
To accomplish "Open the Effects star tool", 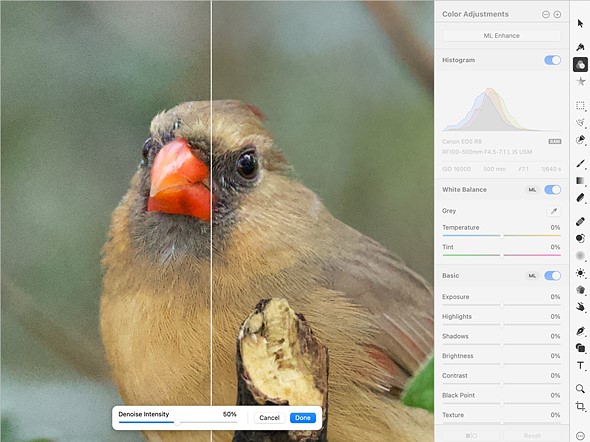I will [x=581, y=81].
